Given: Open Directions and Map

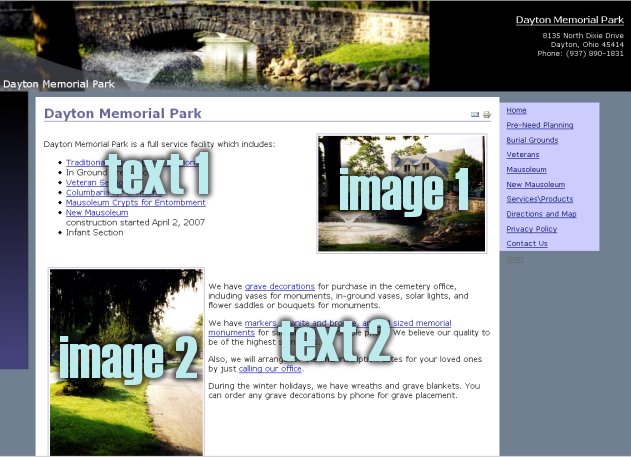Looking at the screenshot, I should pos(541,214).
